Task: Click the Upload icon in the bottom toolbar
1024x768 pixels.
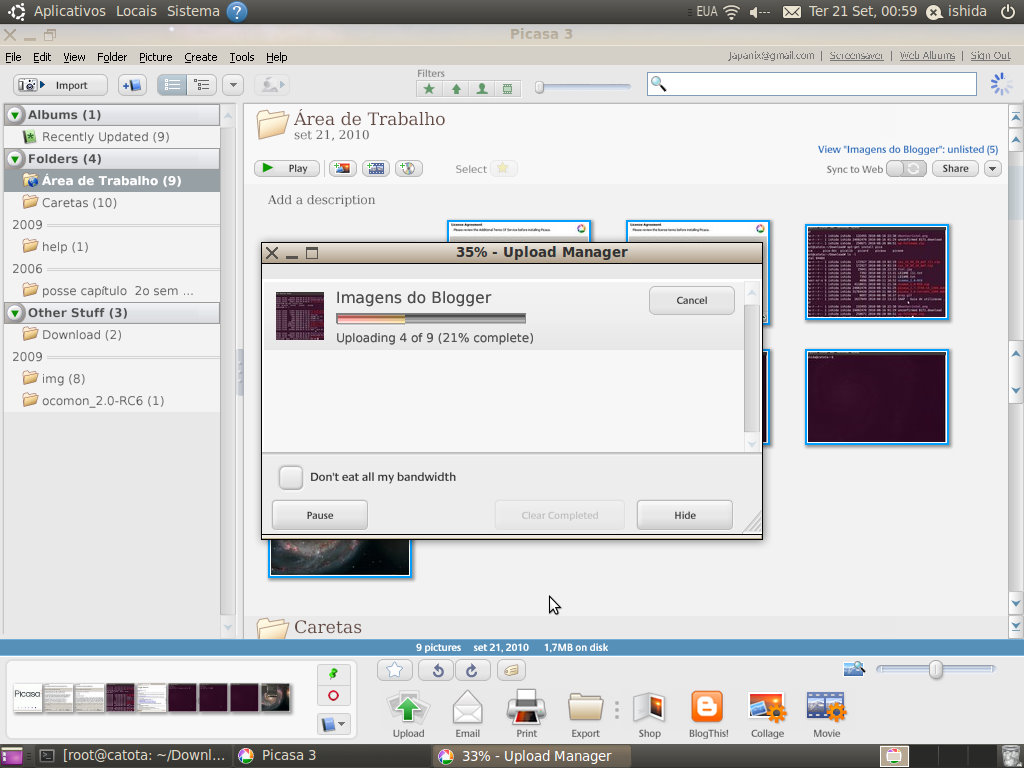Action: click(408, 714)
